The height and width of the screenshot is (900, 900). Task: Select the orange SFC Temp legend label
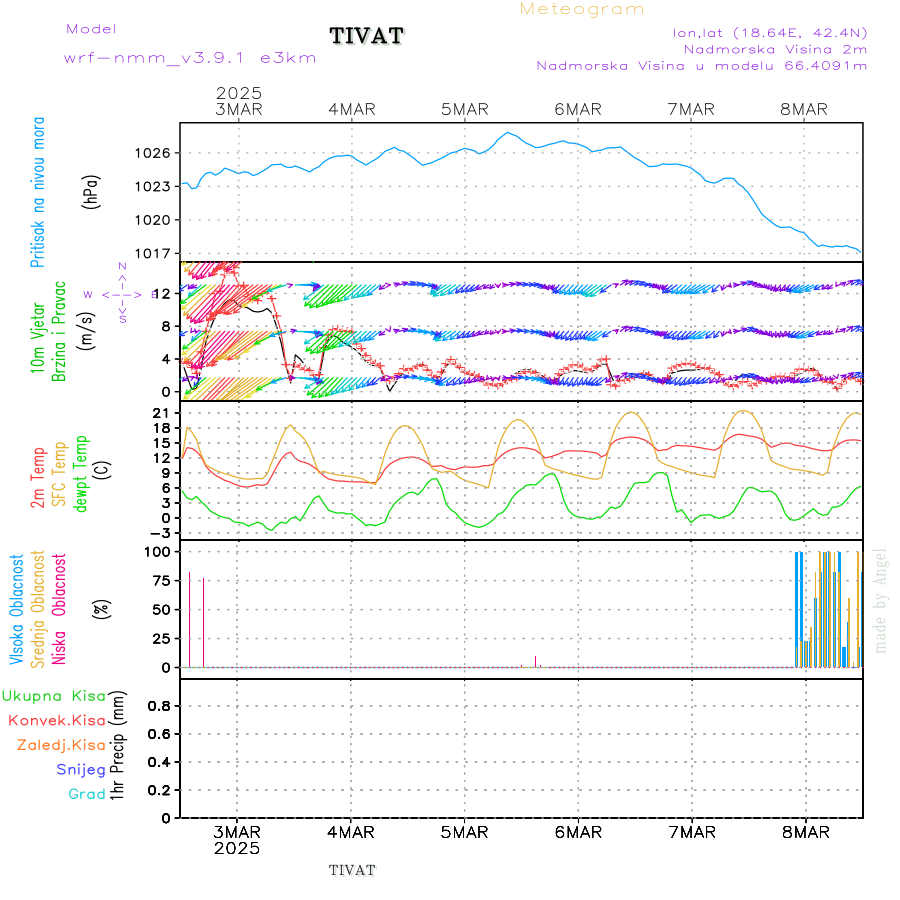59,474
